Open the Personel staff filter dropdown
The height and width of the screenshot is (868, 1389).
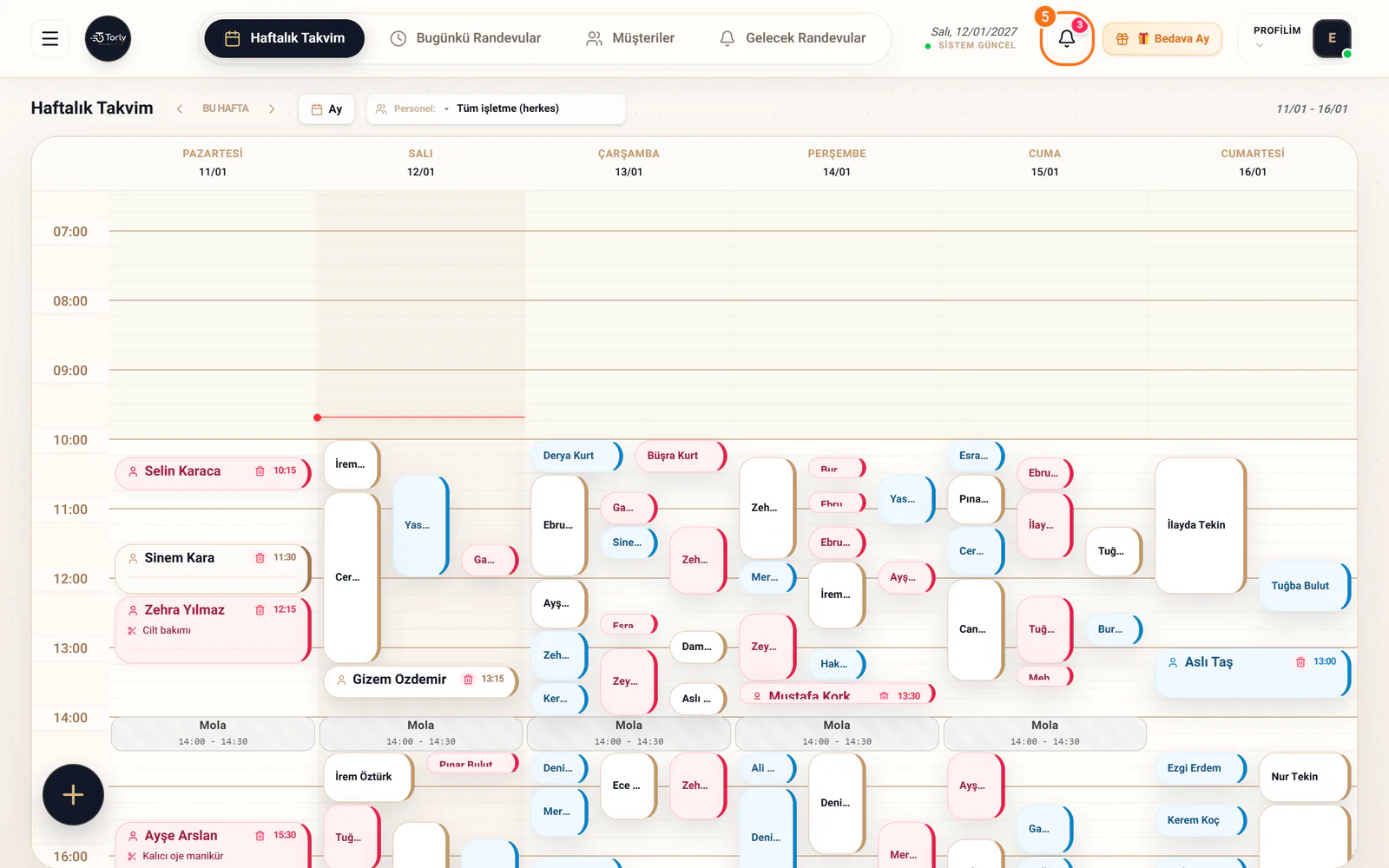tap(496, 109)
